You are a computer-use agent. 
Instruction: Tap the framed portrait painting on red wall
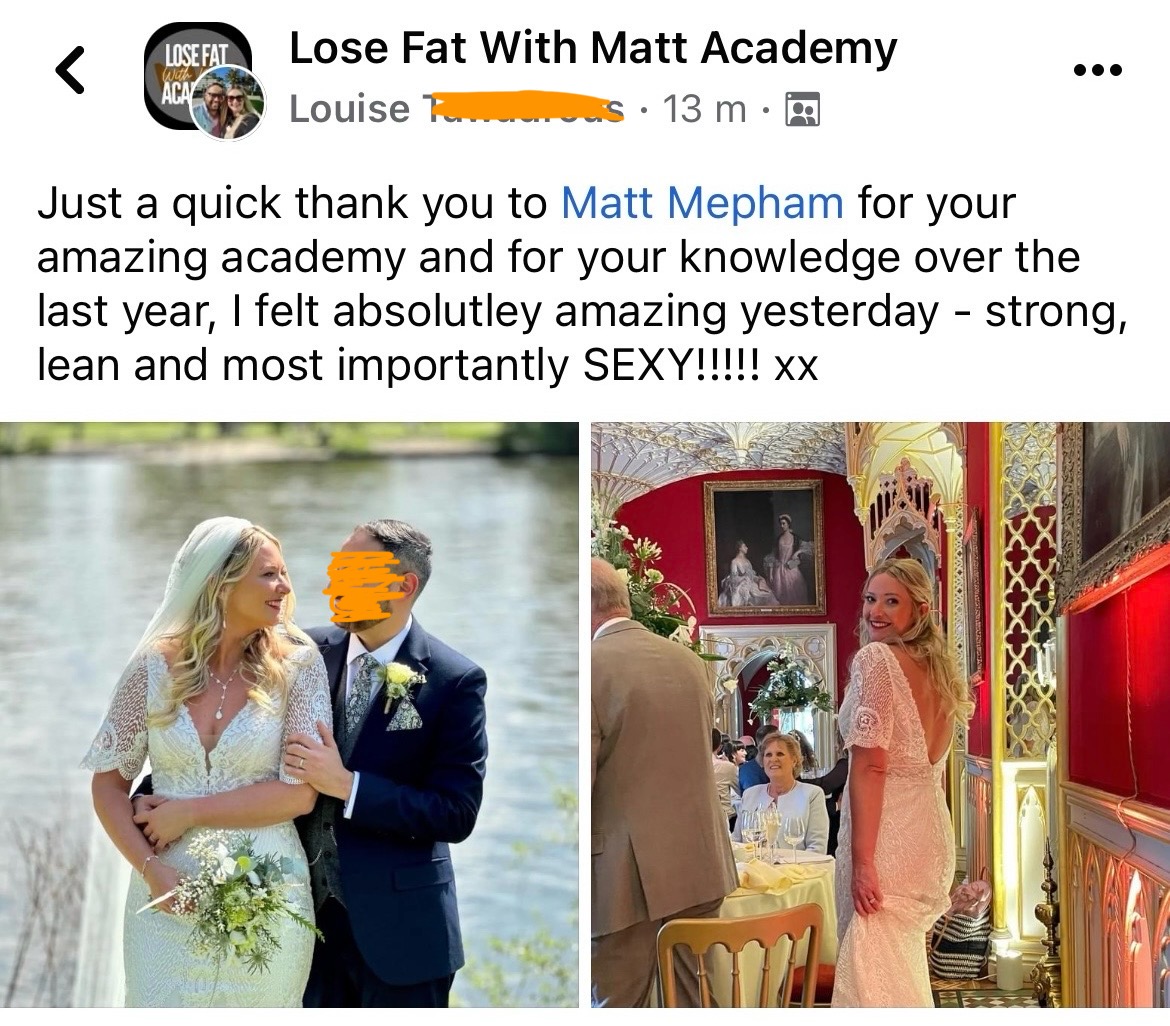764,548
